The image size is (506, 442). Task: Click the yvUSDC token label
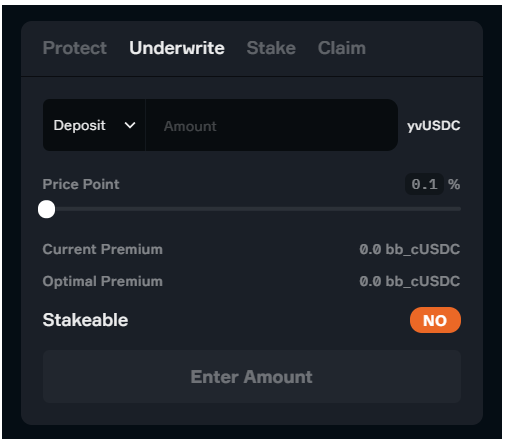433,126
